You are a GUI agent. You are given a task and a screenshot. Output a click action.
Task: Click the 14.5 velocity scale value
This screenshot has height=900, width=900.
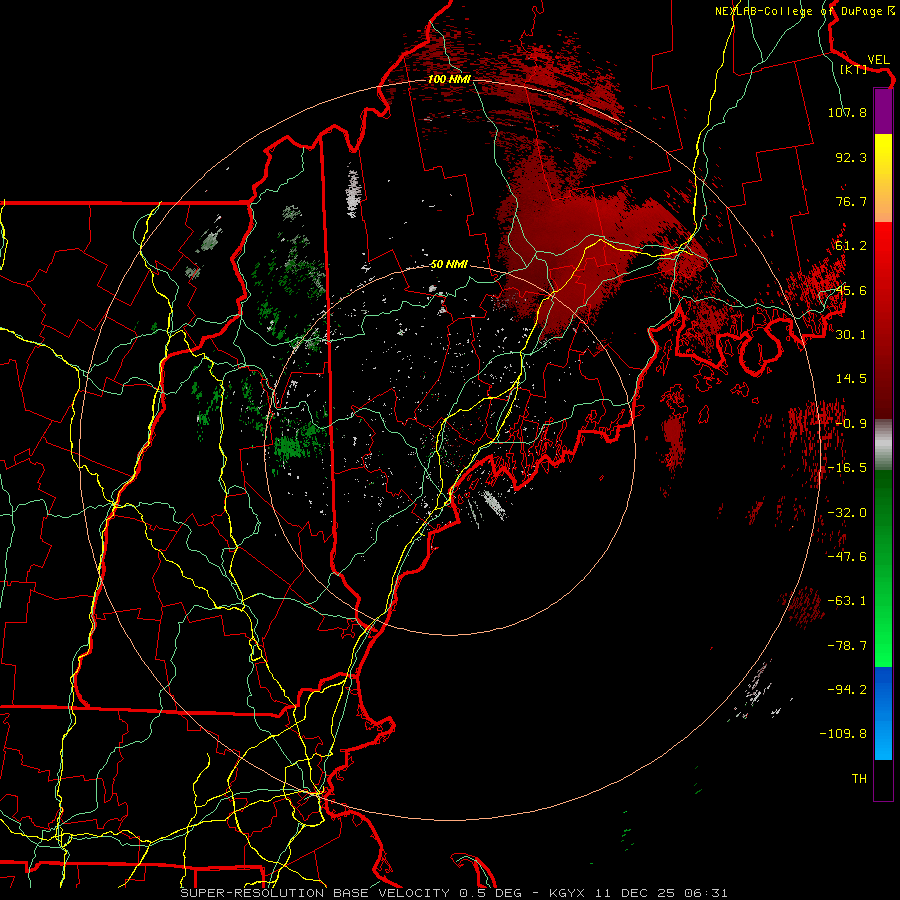coord(851,379)
